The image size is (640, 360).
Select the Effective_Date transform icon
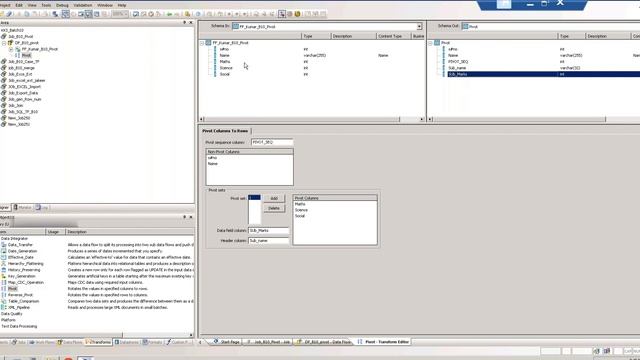point(4,257)
